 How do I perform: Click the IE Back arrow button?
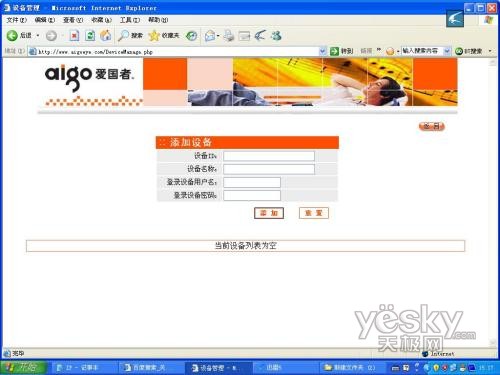pyautogui.click(x=12, y=35)
